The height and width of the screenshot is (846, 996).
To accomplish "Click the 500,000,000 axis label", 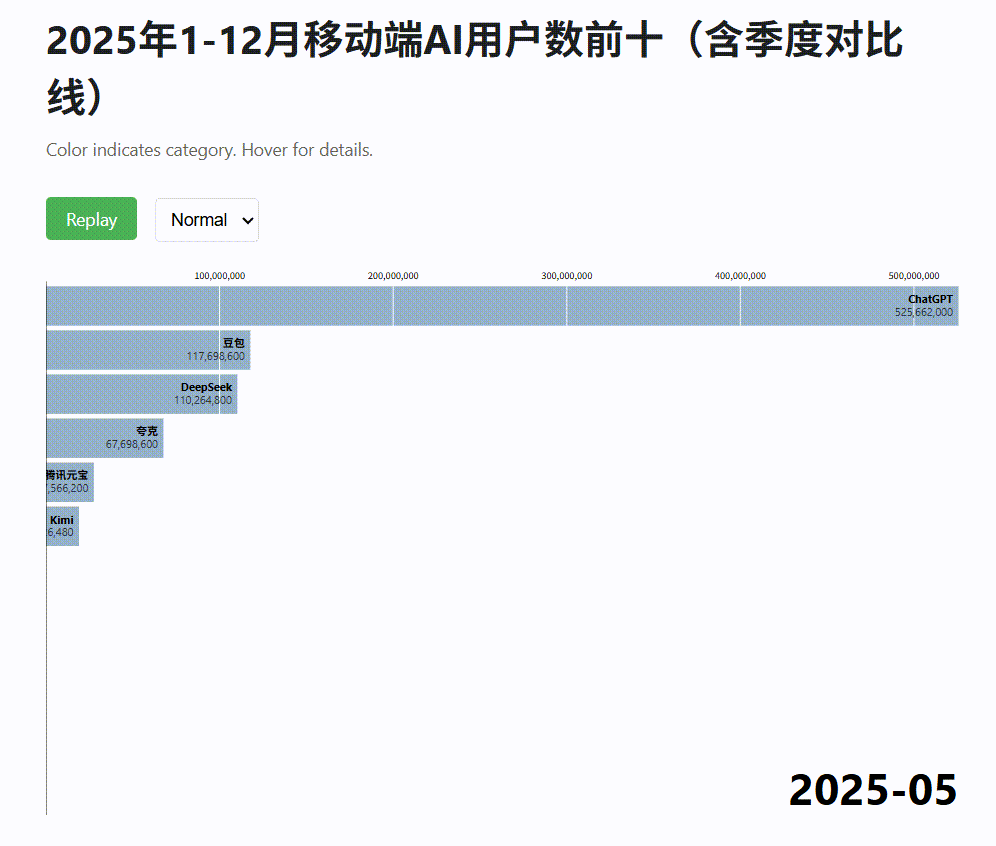I will (x=913, y=275).
